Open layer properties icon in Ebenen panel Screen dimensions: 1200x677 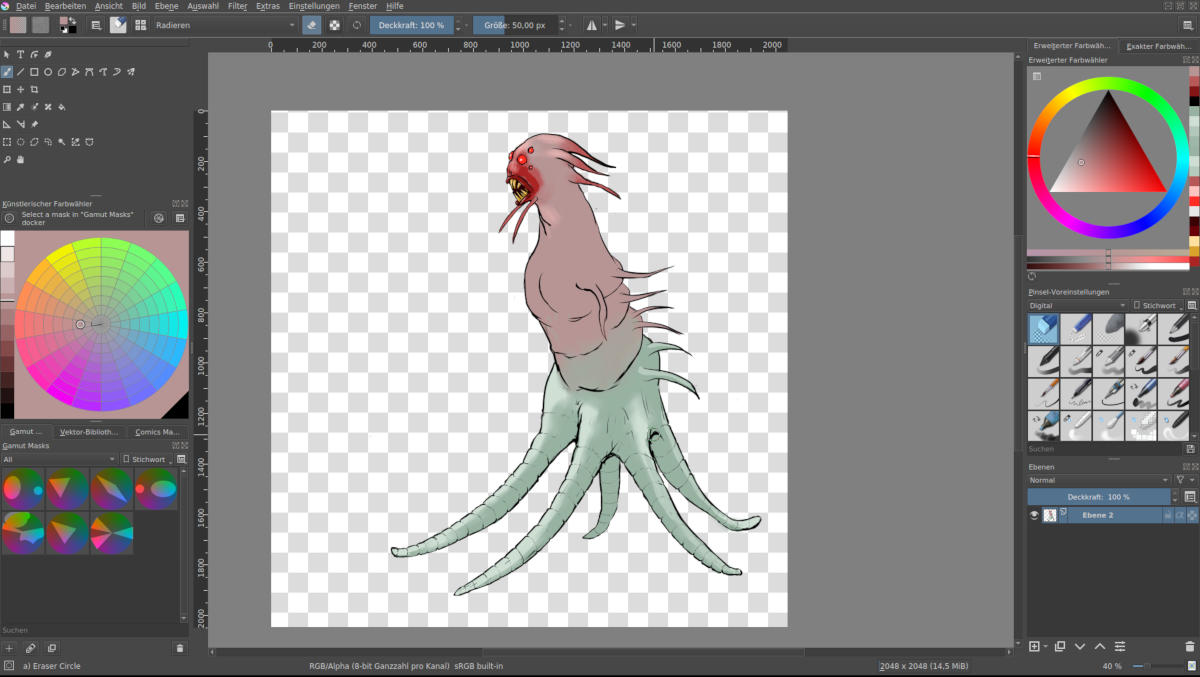point(1120,647)
